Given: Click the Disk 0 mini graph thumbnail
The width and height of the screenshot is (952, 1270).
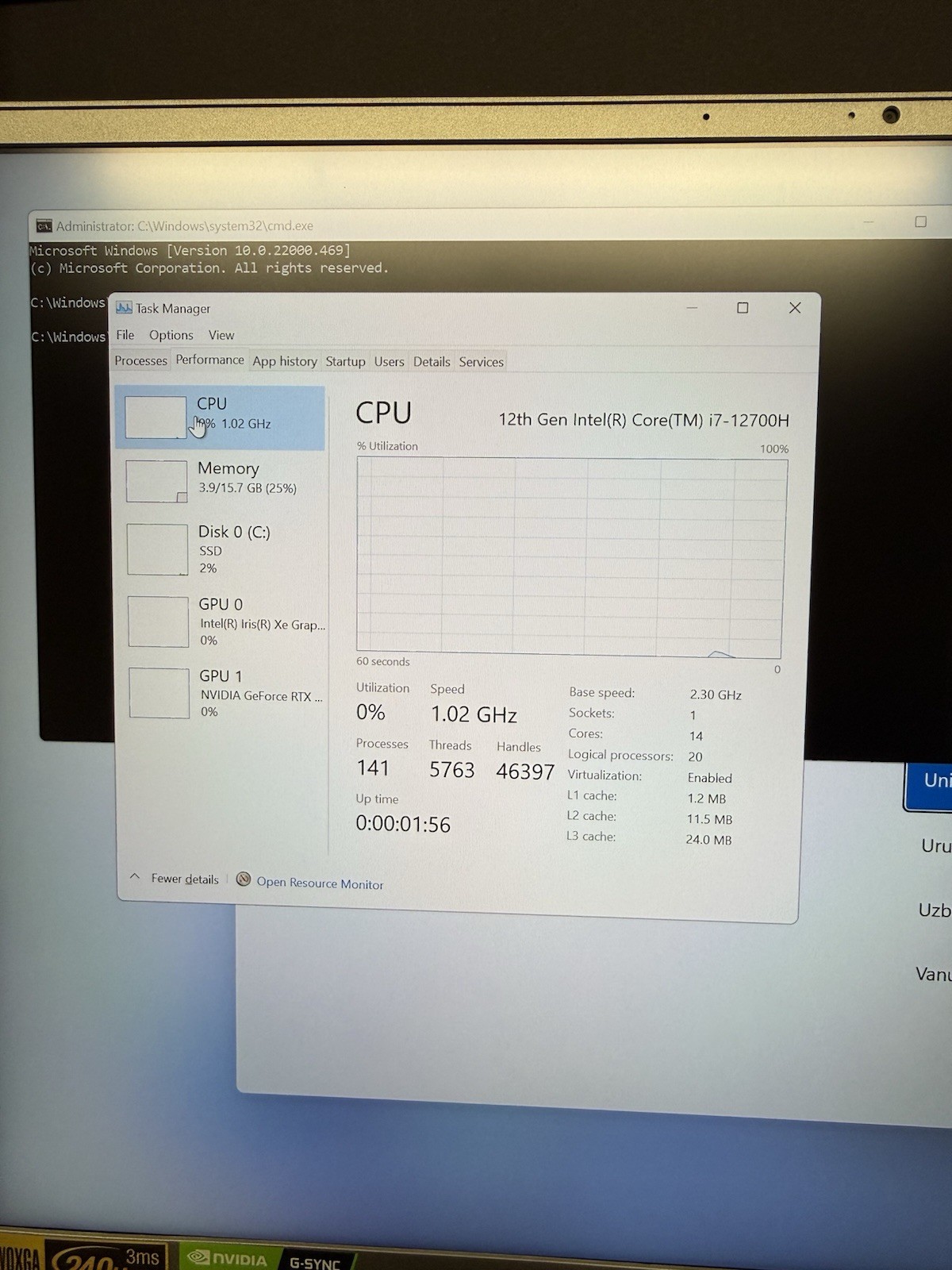Looking at the screenshot, I should (x=158, y=549).
